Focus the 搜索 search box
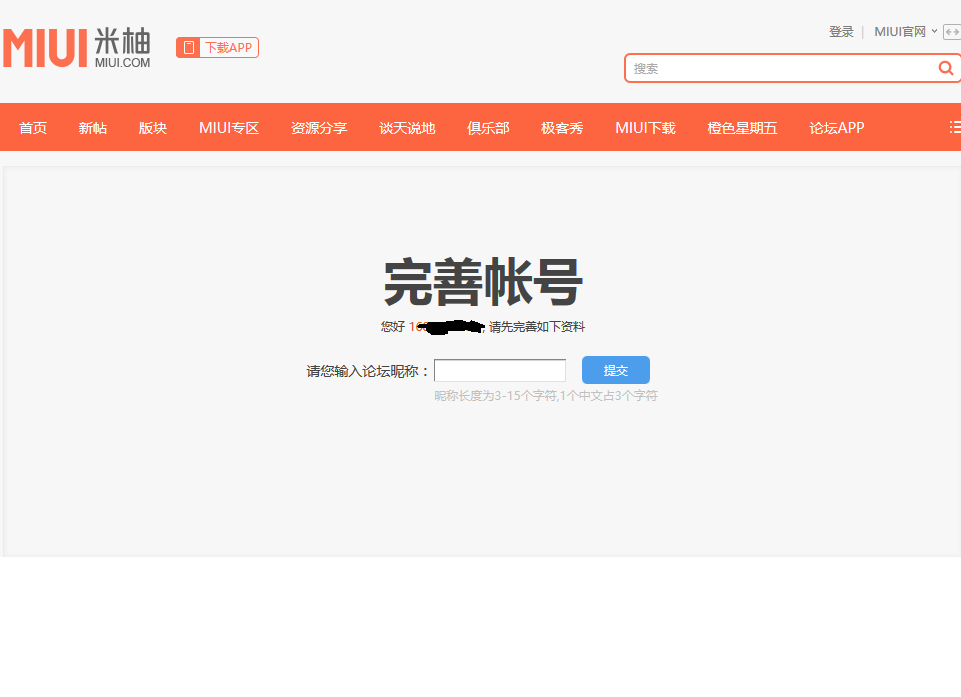This screenshot has height=697, width=961. pos(780,68)
